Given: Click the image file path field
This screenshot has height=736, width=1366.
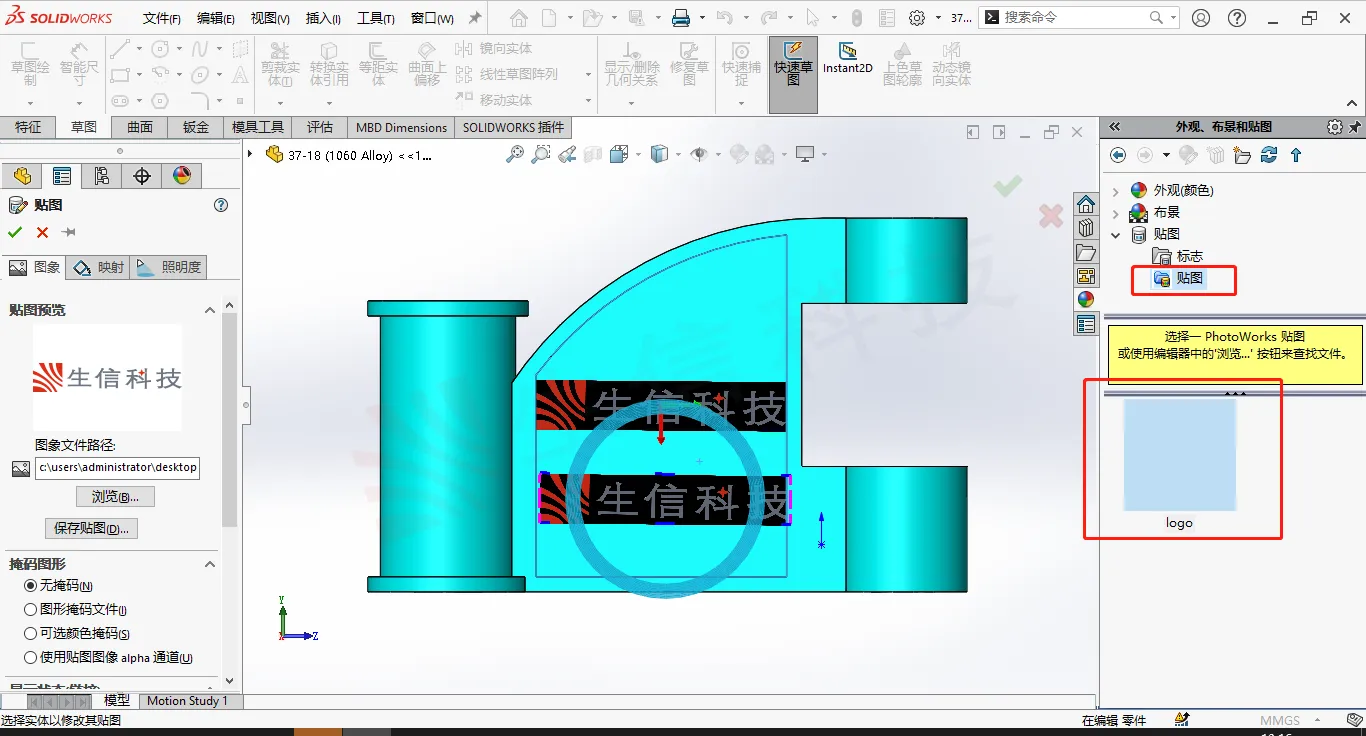Looking at the screenshot, I should click(x=118, y=467).
